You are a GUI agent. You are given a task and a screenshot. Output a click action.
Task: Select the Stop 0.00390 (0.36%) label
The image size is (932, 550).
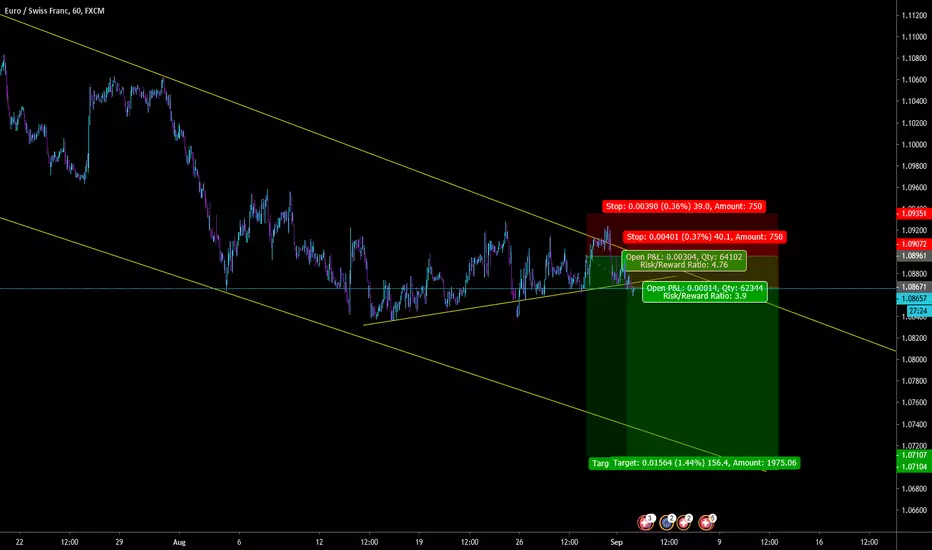click(x=684, y=206)
